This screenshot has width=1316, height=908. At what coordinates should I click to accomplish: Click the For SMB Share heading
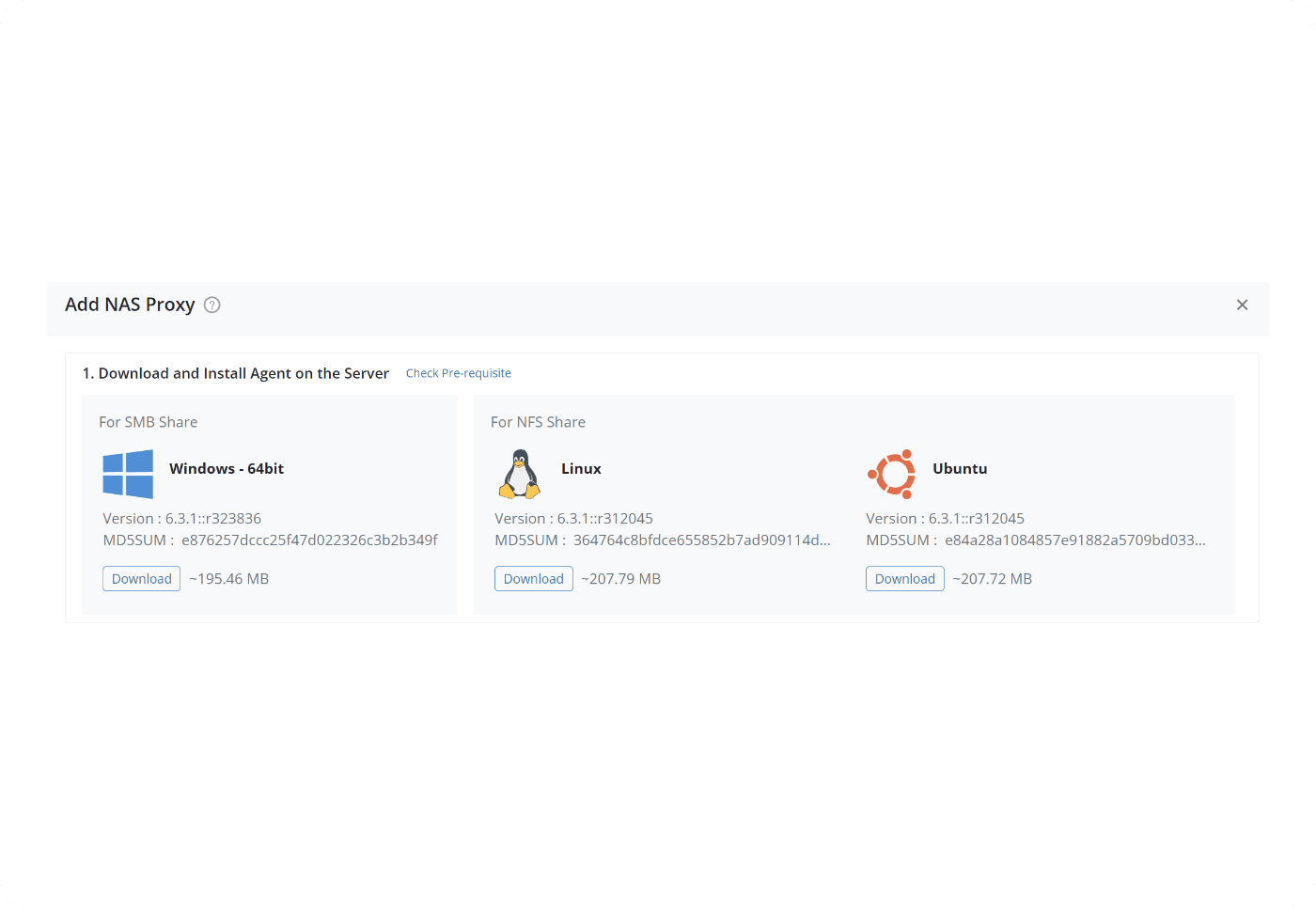click(149, 422)
